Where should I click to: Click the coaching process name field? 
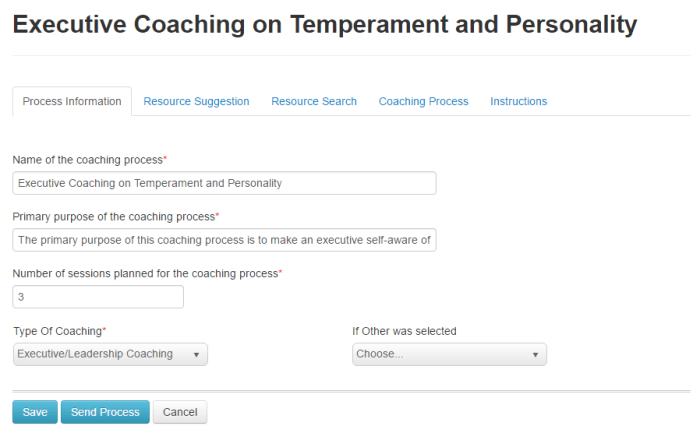point(224,183)
